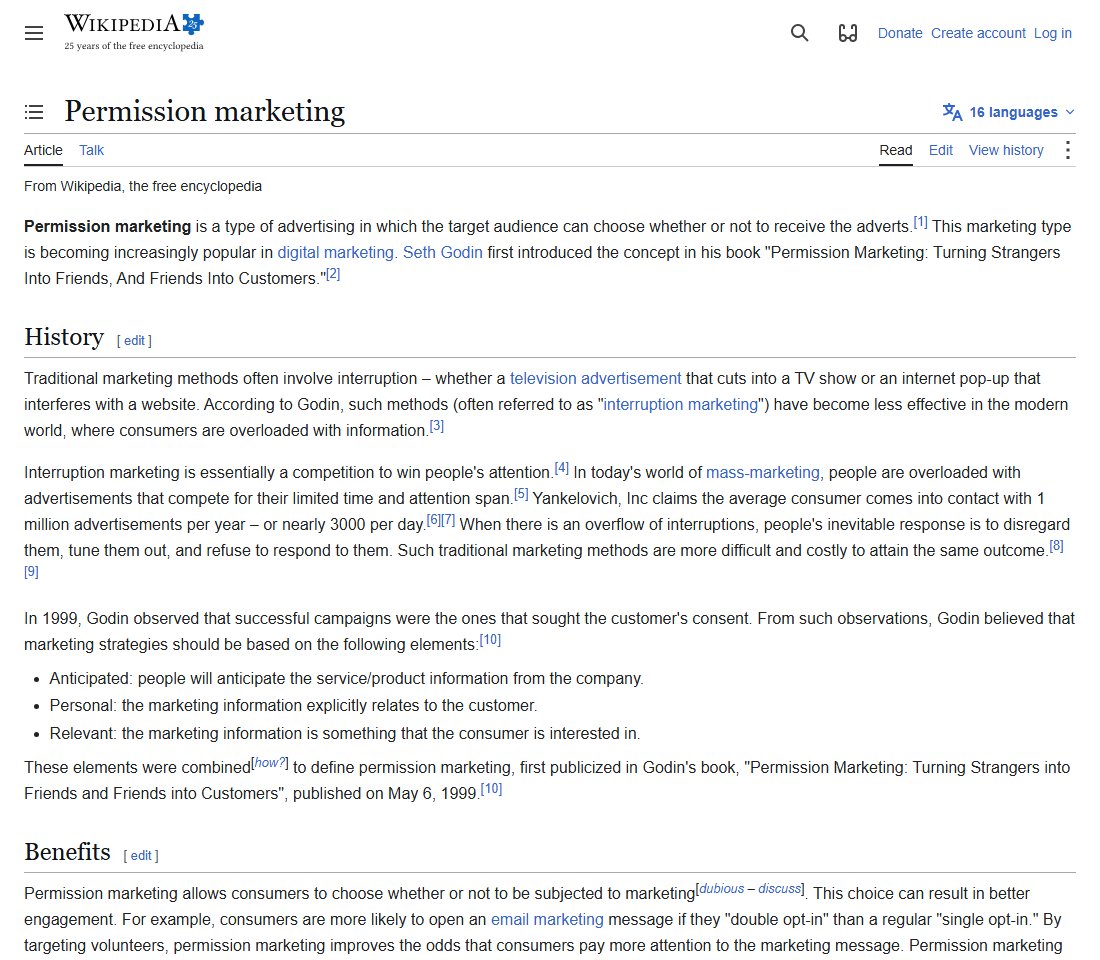
Task: Open the more options vertical dots
Action: [x=1067, y=150]
